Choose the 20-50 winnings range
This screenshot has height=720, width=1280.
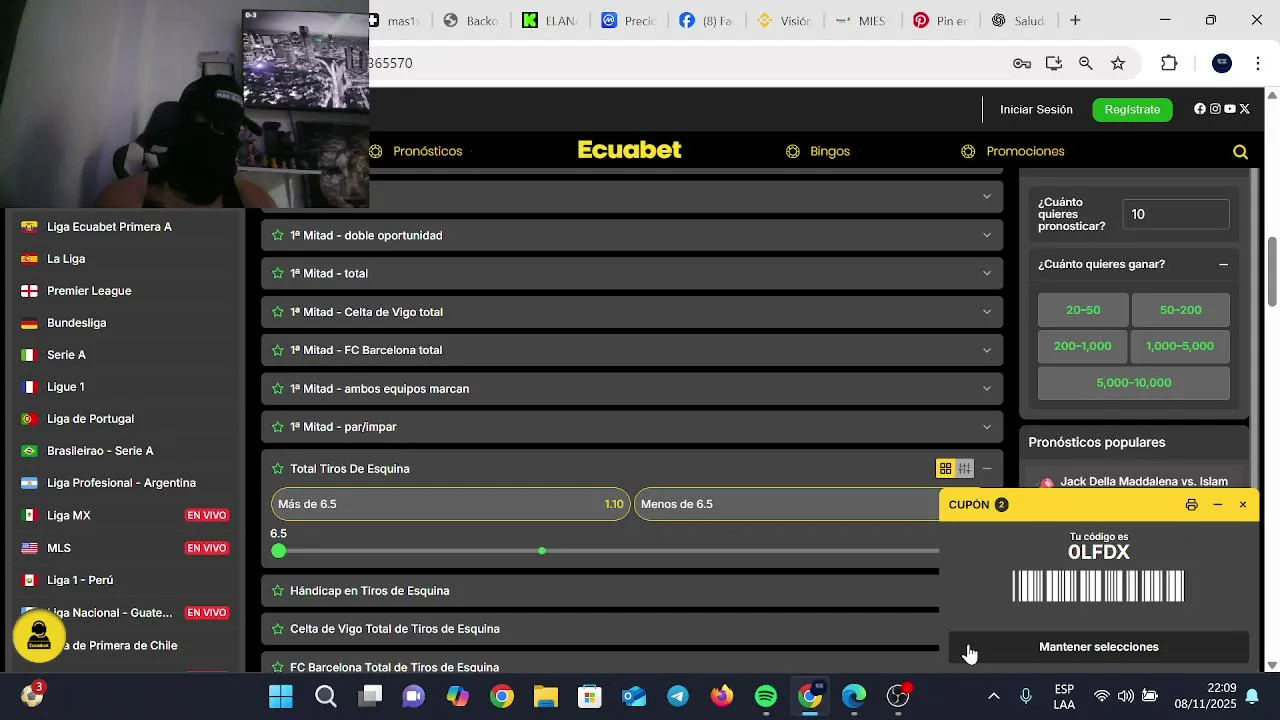coord(1083,310)
